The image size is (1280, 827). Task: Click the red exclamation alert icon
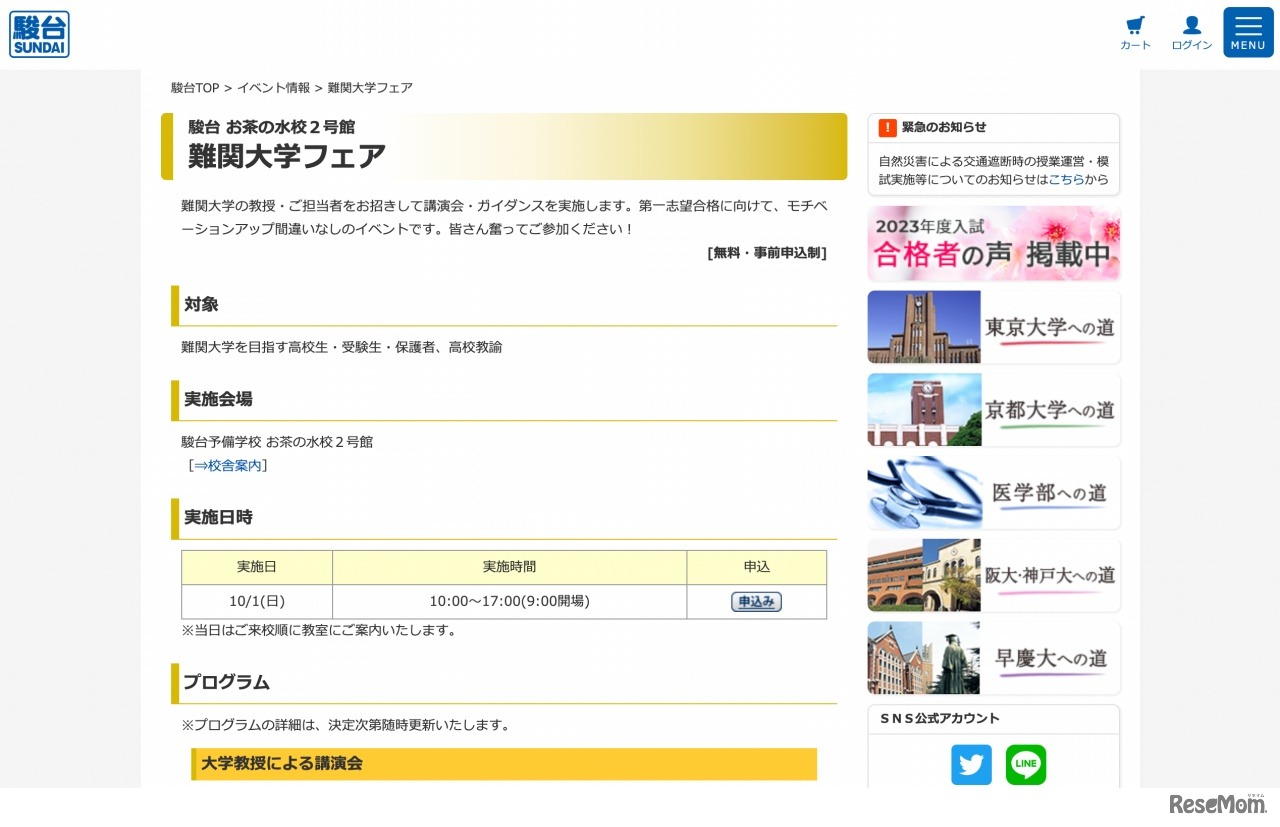(888, 127)
